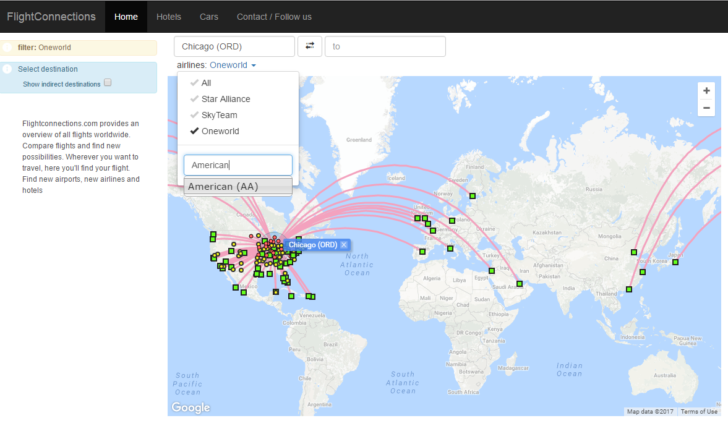Image resolution: width=728 pixels, height=426 pixels.
Task: Click the info icon beside Select destination
Action: coord(7,69)
